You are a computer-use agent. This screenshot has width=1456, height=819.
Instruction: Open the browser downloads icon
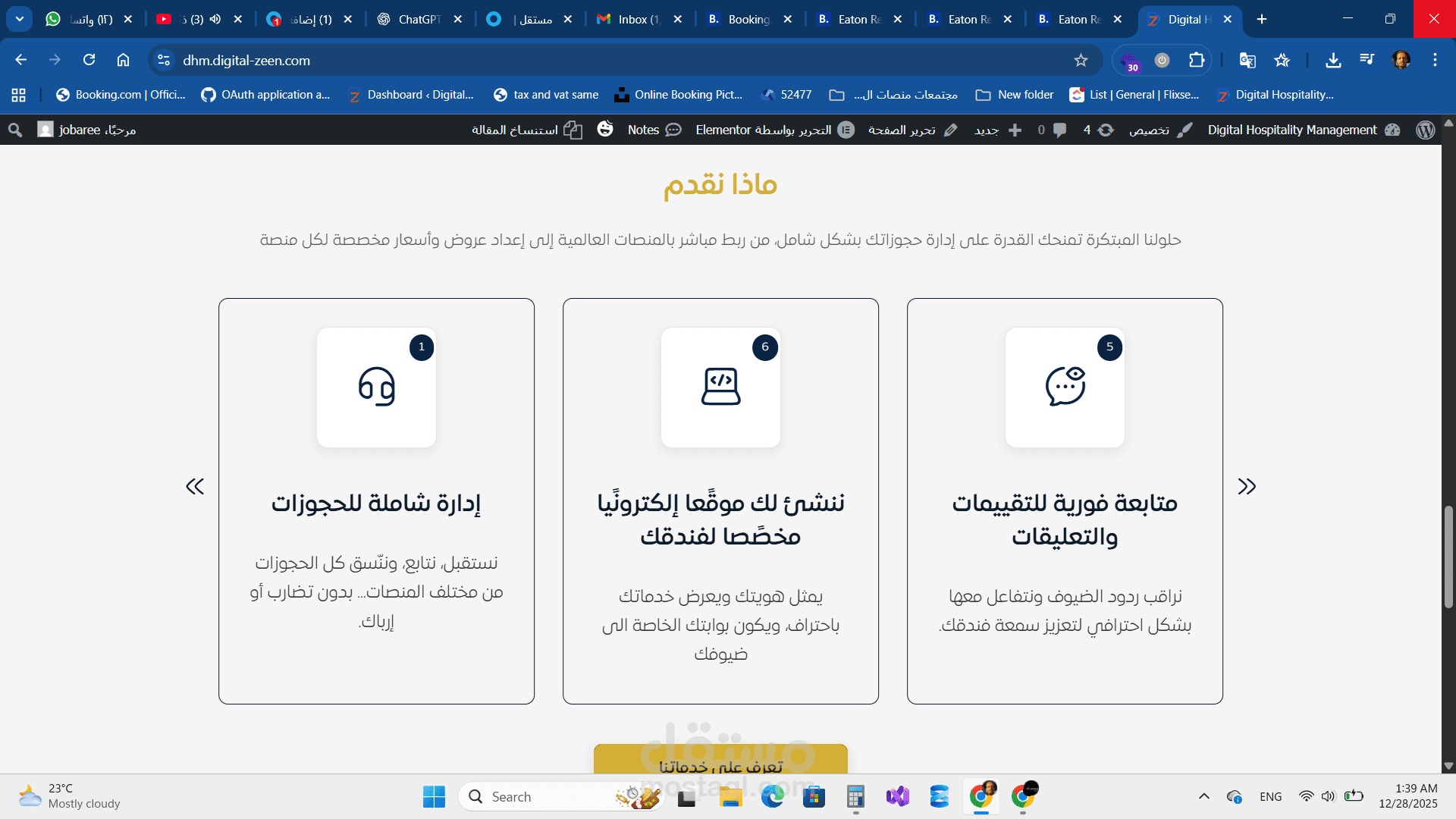point(1333,61)
